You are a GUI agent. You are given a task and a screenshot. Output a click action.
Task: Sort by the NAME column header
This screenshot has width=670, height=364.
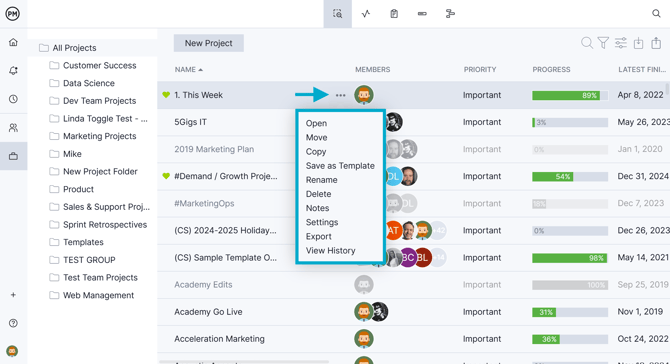(188, 70)
